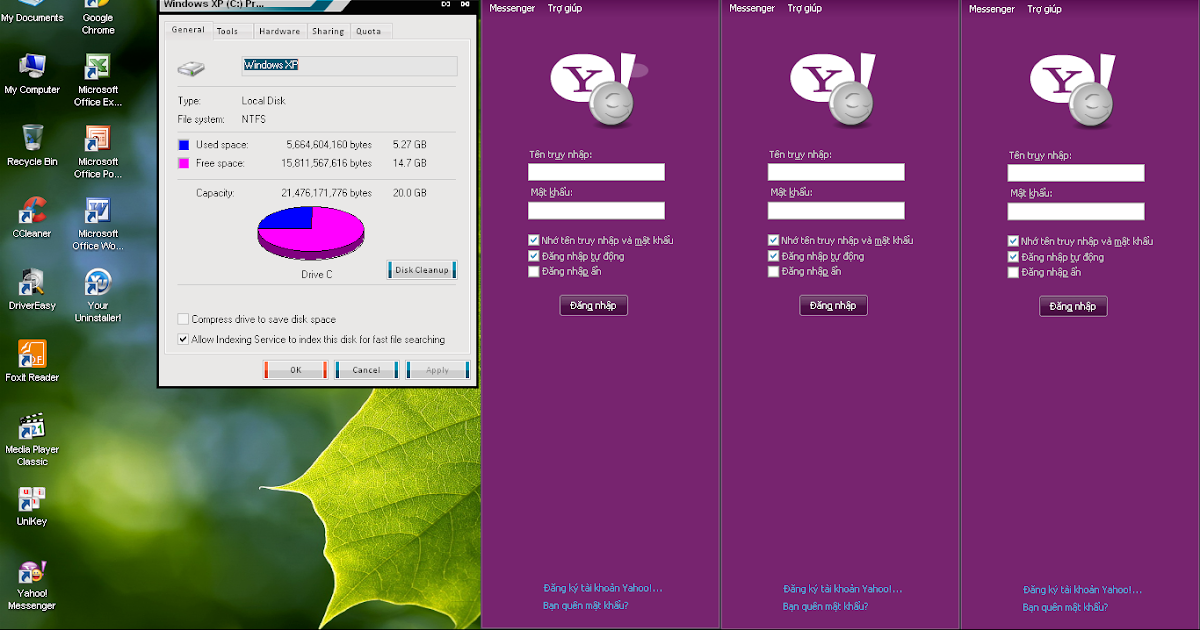Toggle Compress drive to save disk space

click(x=183, y=319)
